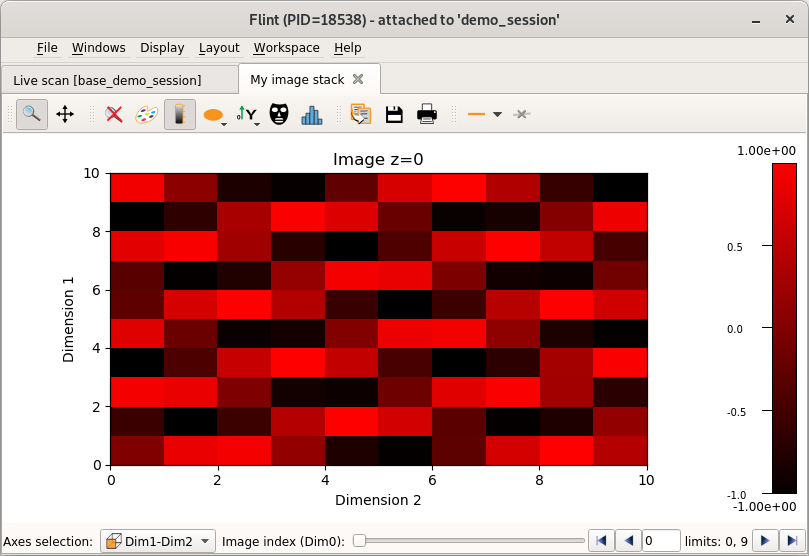Image resolution: width=809 pixels, height=556 pixels.
Task: Expand the profile tool dropdown arrow
Action: click(x=497, y=115)
